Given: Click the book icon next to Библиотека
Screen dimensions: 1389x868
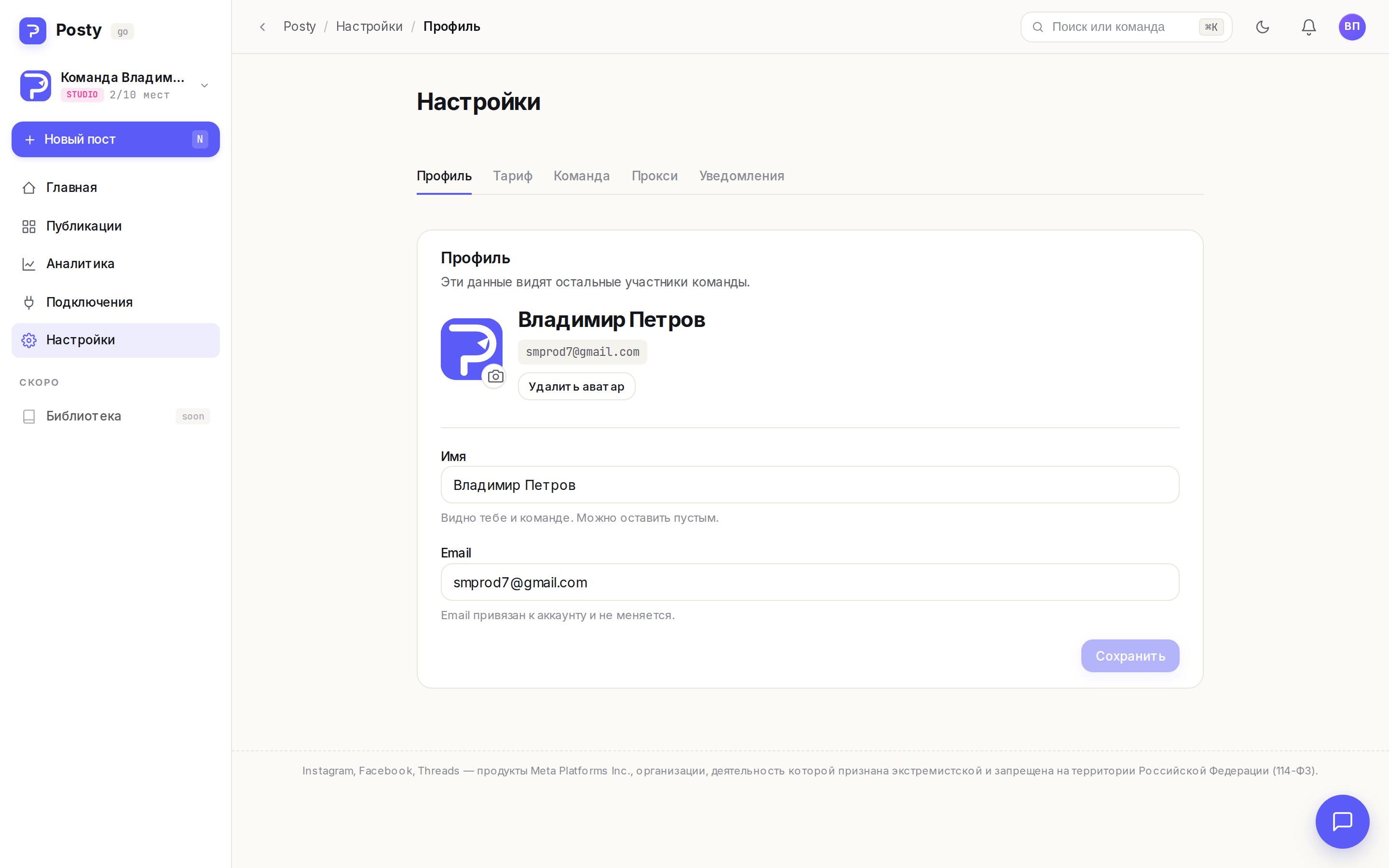Looking at the screenshot, I should click(29, 416).
